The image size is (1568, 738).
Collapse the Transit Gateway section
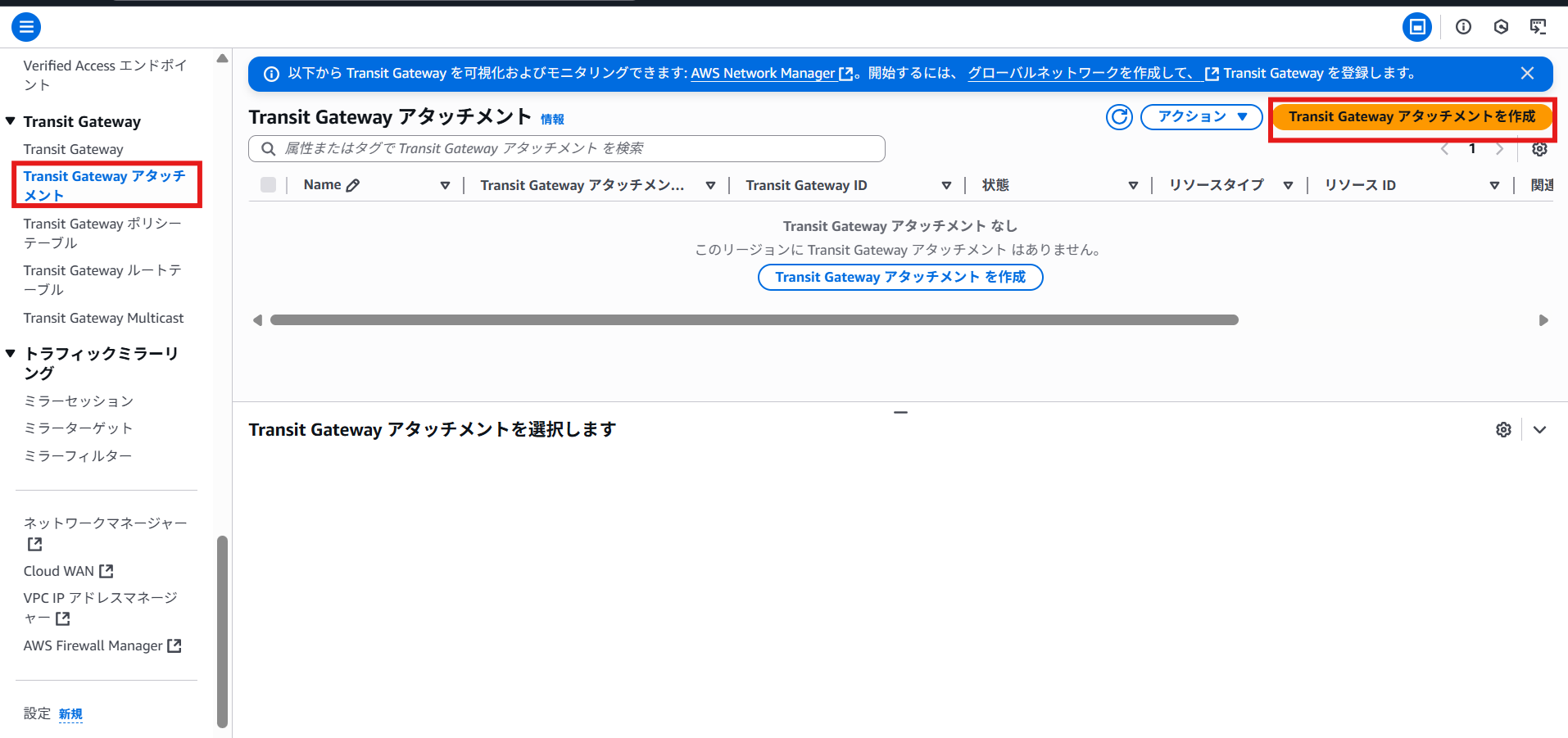9,120
